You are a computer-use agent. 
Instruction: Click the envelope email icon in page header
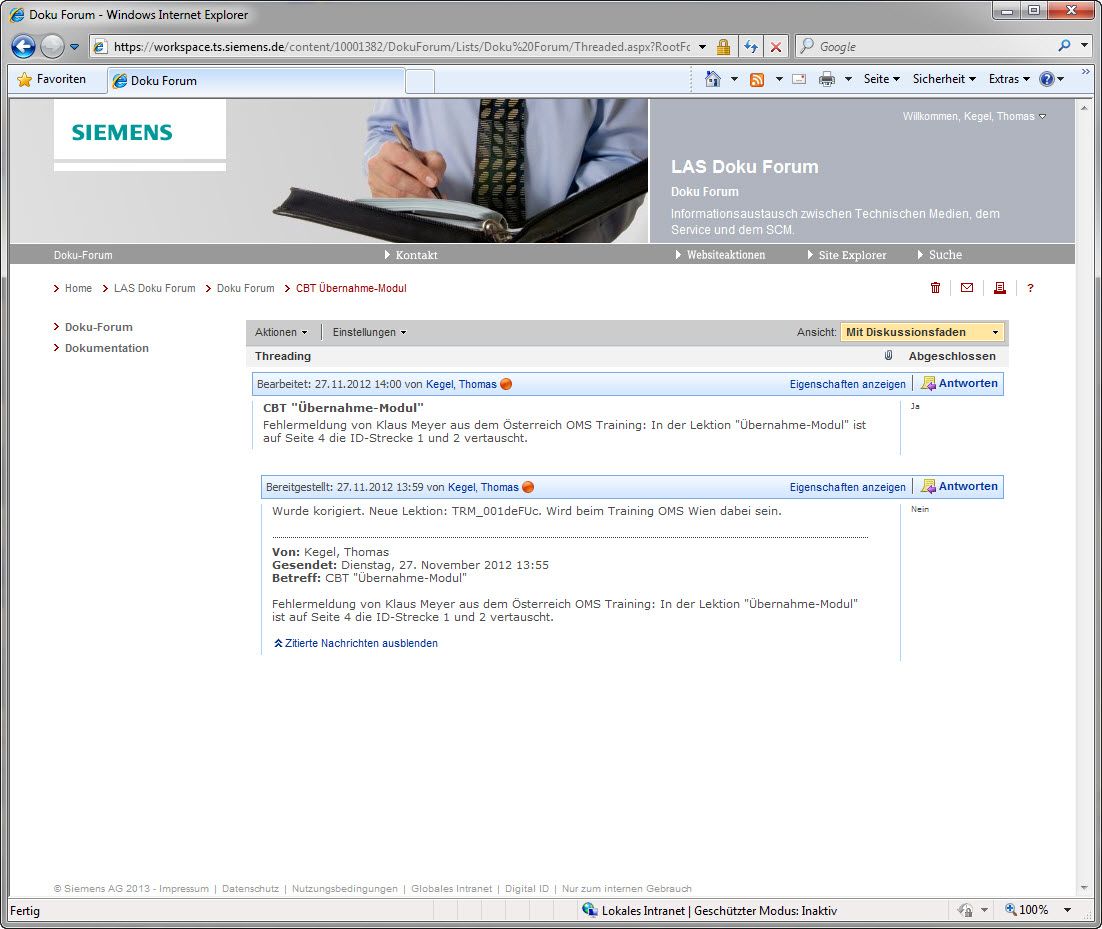pos(966,288)
